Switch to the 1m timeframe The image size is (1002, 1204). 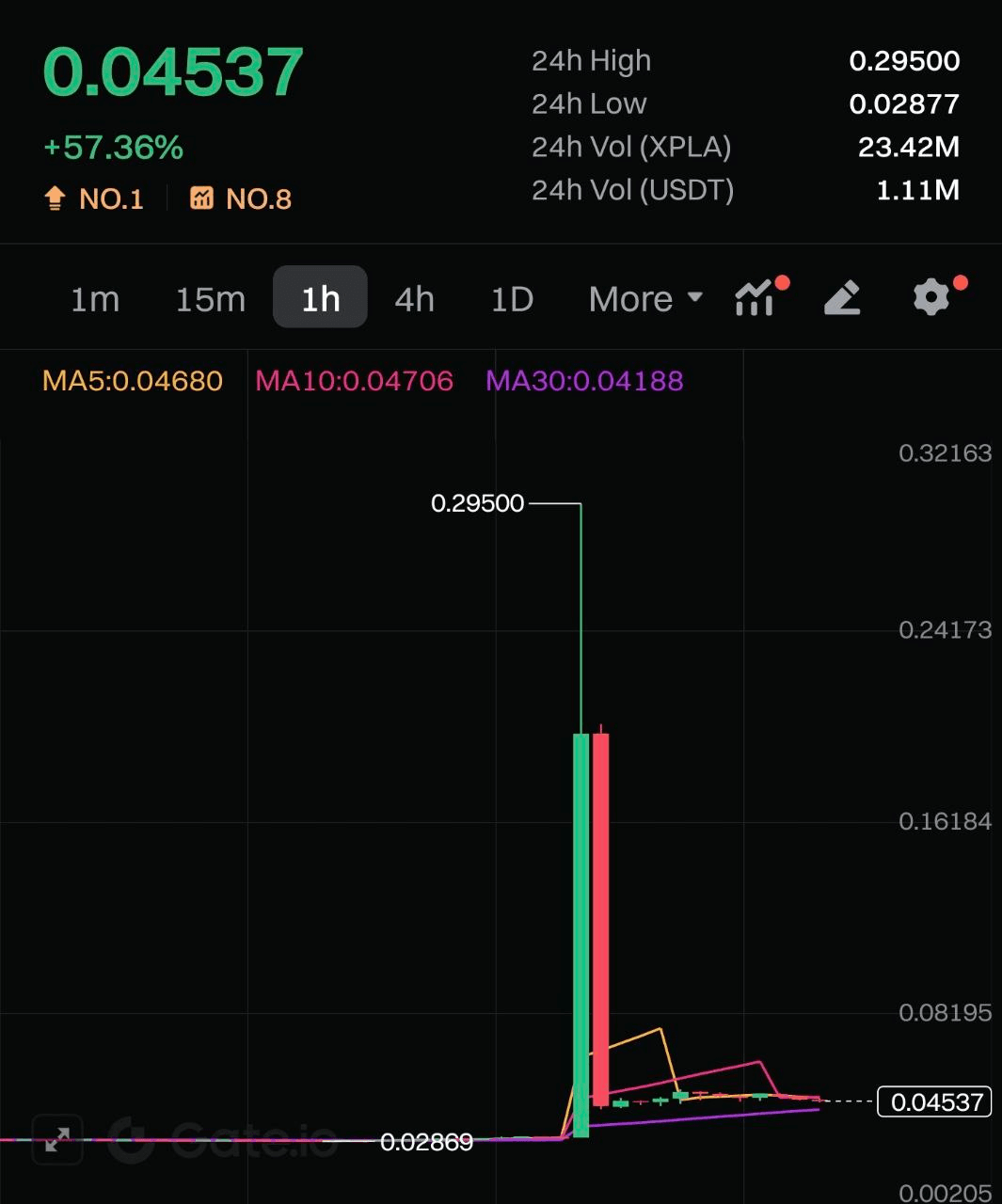[95, 299]
